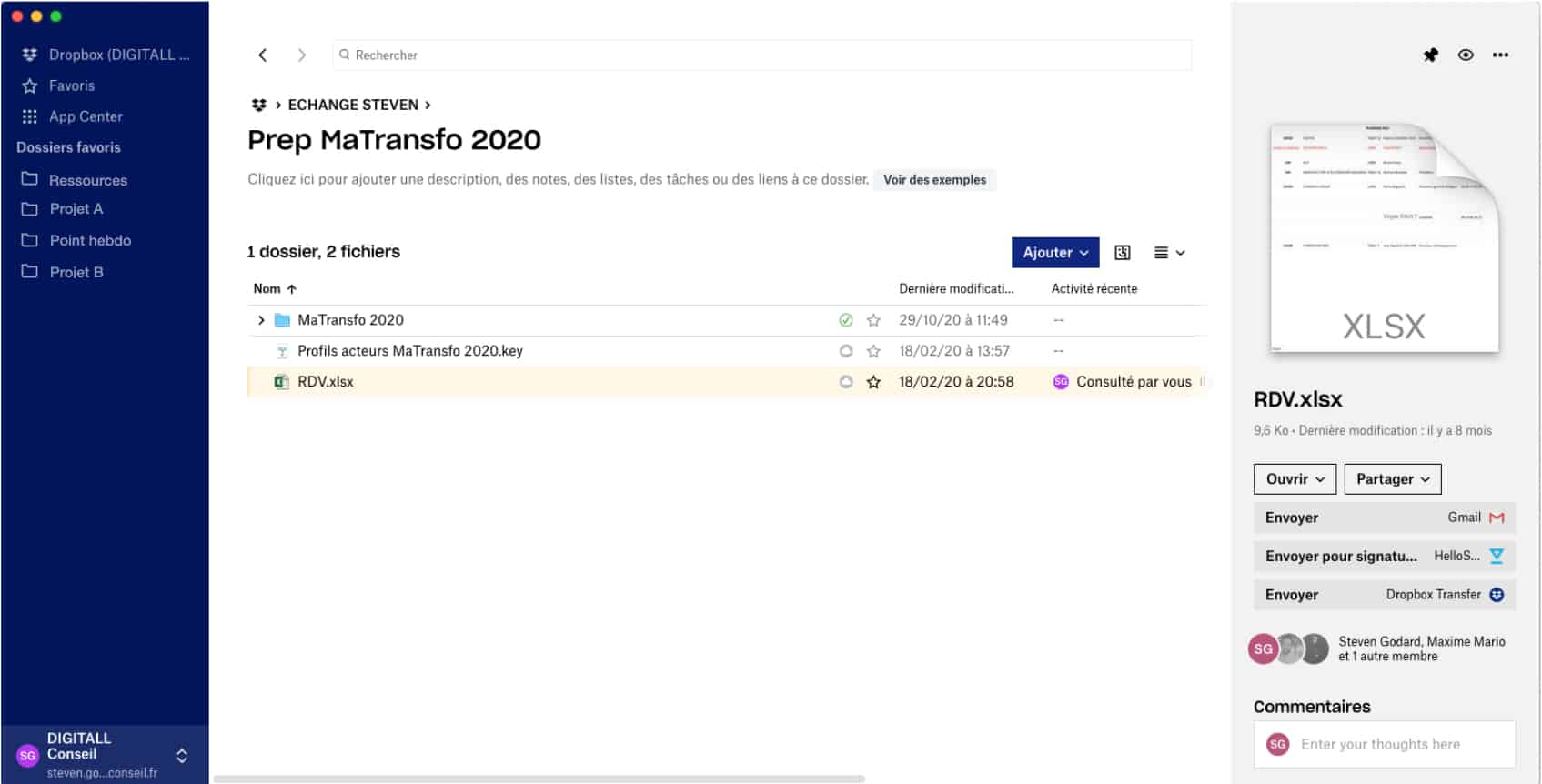
Task: Open the Ressources favorite folder
Action: (75, 180)
